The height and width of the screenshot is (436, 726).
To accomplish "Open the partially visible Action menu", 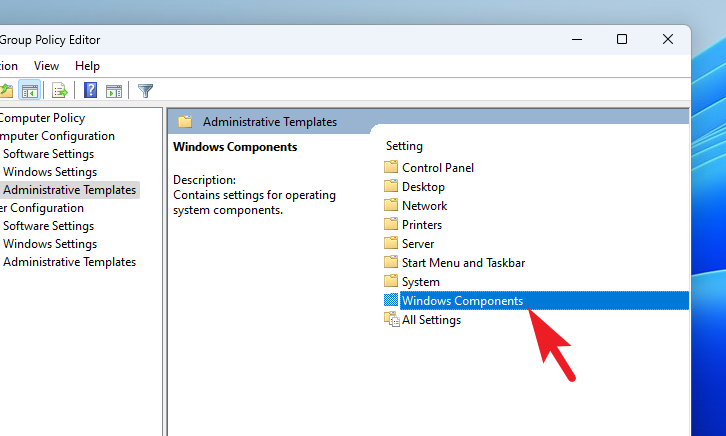I will click(8, 66).
